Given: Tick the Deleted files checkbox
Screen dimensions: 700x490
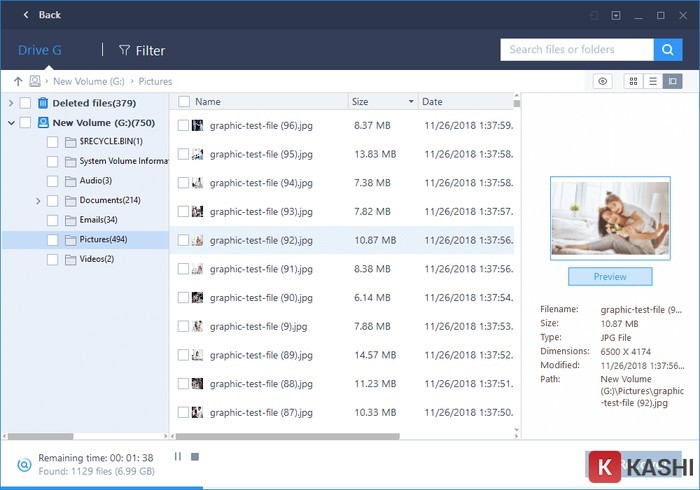Looking at the screenshot, I should [x=25, y=103].
